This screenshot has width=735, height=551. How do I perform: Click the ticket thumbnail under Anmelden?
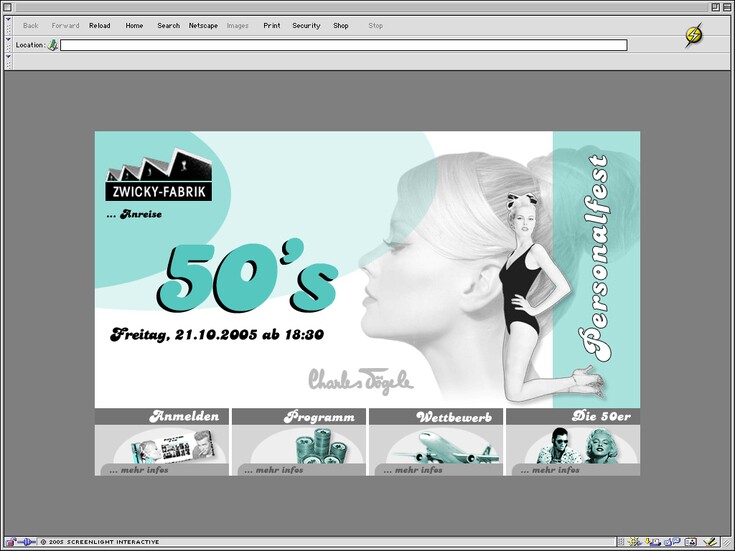[172, 446]
